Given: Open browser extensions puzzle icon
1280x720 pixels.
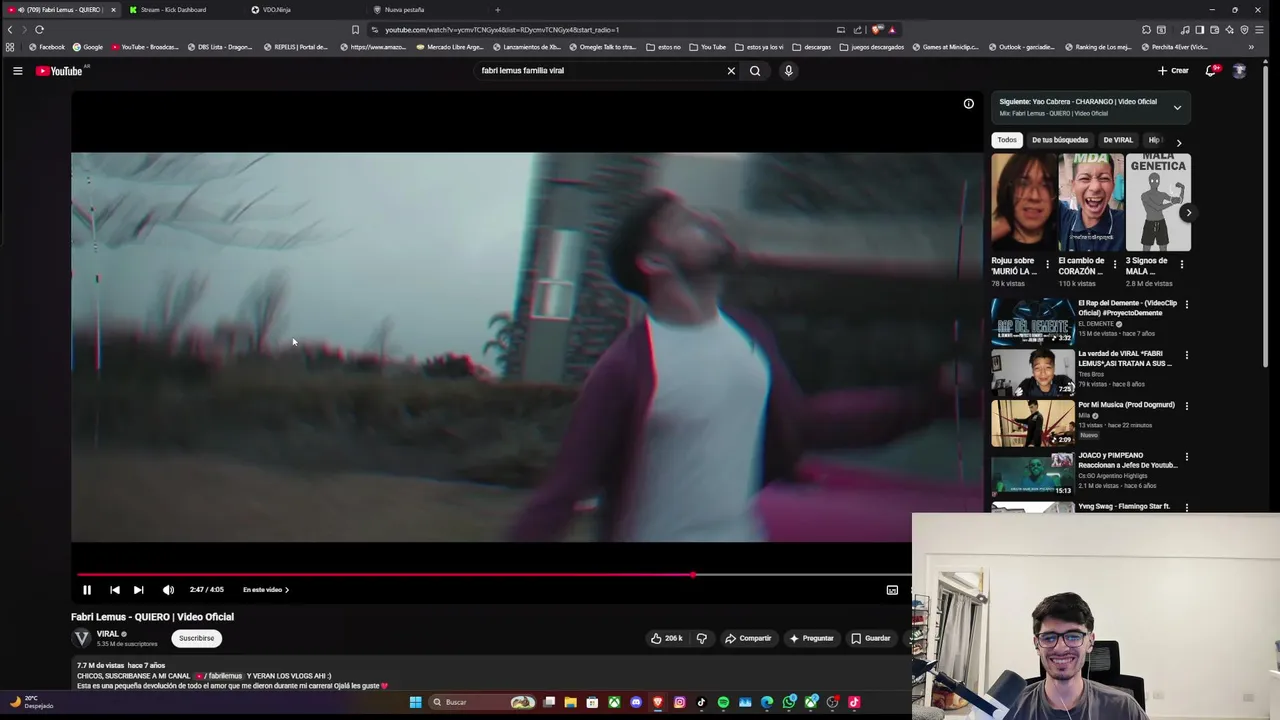Looking at the screenshot, I should click(x=1146, y=30).
